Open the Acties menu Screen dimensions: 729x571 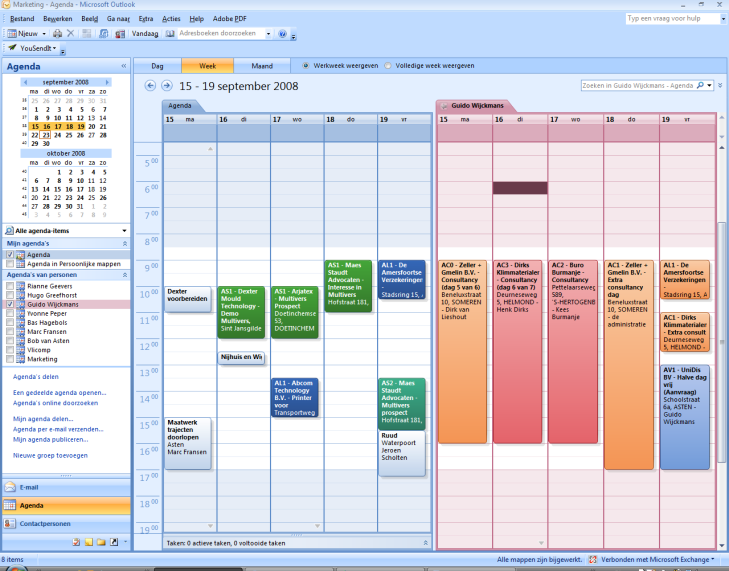point(171,19)
